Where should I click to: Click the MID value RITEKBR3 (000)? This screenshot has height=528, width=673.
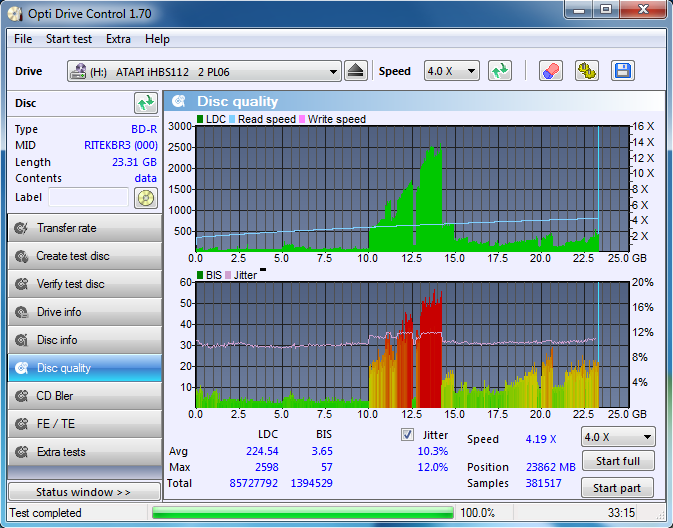click(121, 145)
